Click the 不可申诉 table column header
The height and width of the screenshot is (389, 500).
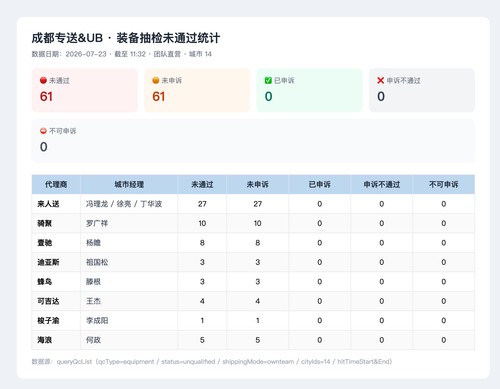coord(444,184)
